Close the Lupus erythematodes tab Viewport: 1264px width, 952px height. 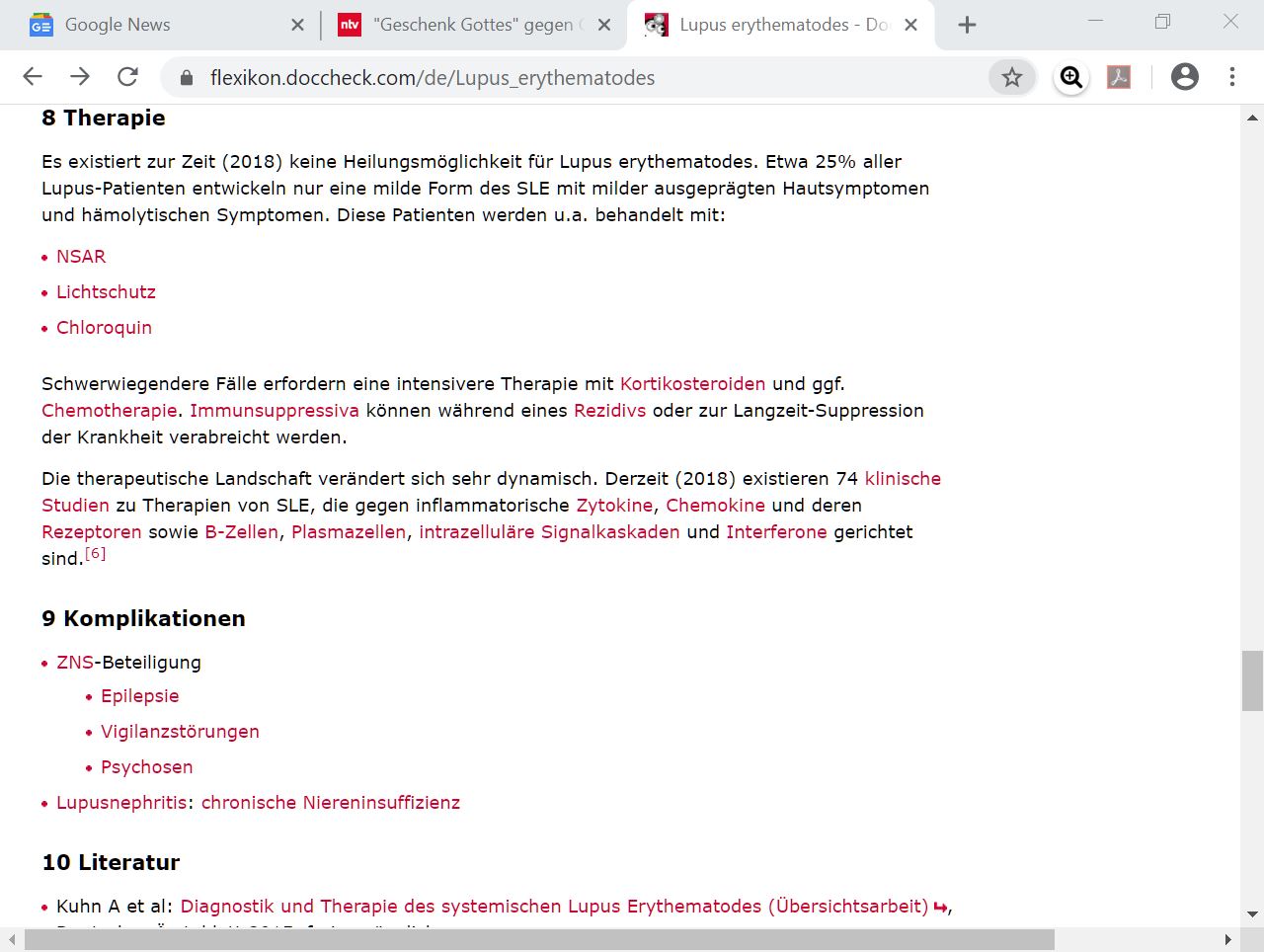coord(910,25)
